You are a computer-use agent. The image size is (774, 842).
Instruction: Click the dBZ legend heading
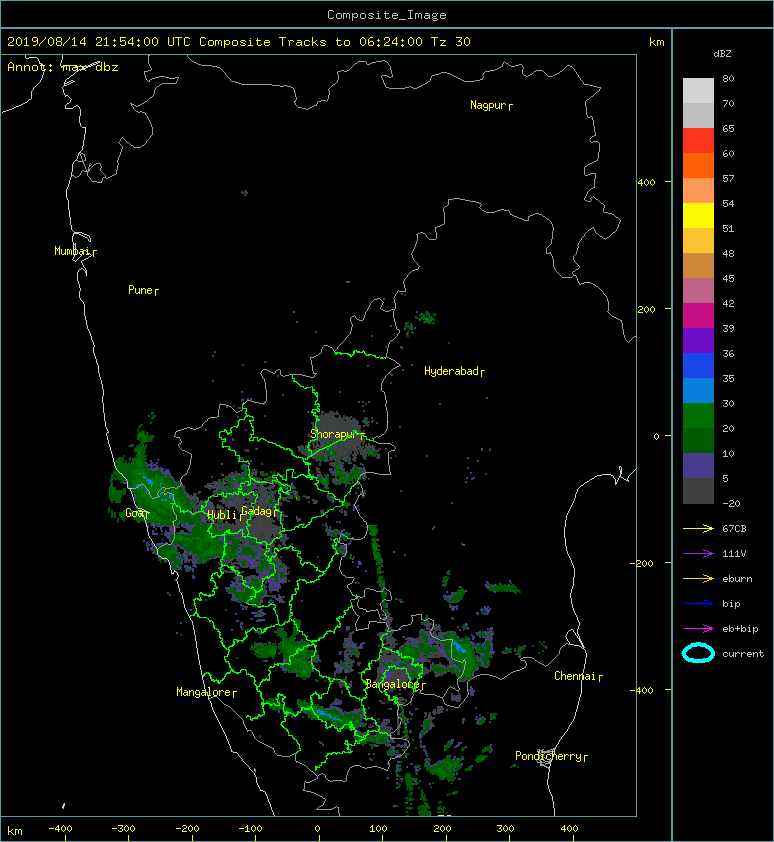[x=722, y=54]
